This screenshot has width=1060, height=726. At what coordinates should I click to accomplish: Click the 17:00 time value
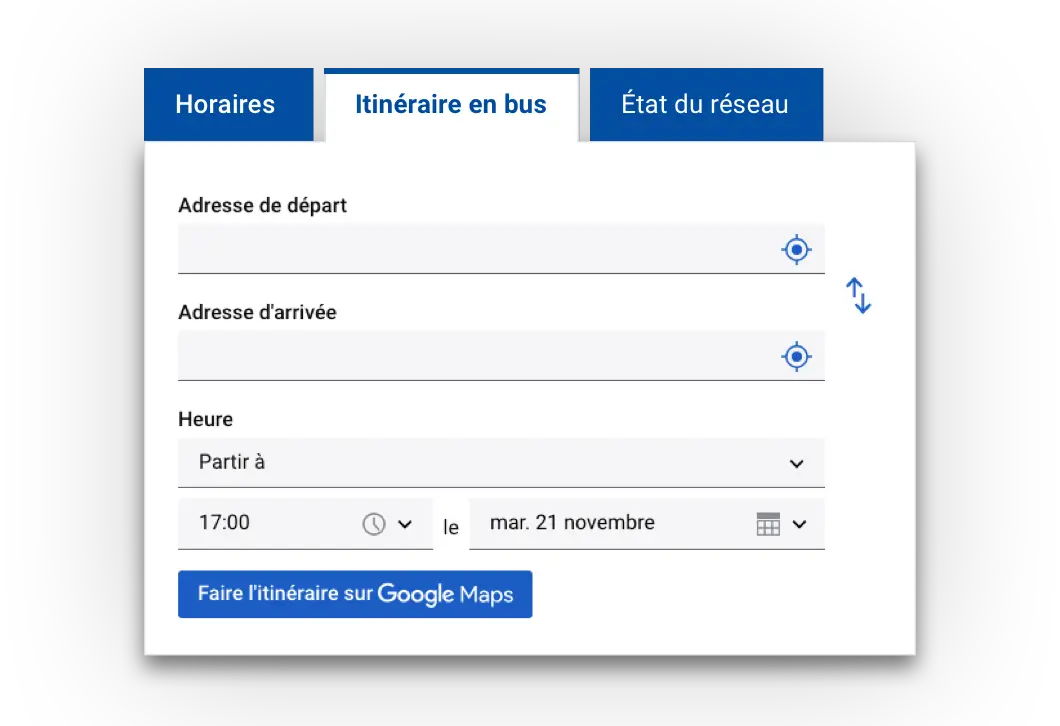(x=224, y=523)
